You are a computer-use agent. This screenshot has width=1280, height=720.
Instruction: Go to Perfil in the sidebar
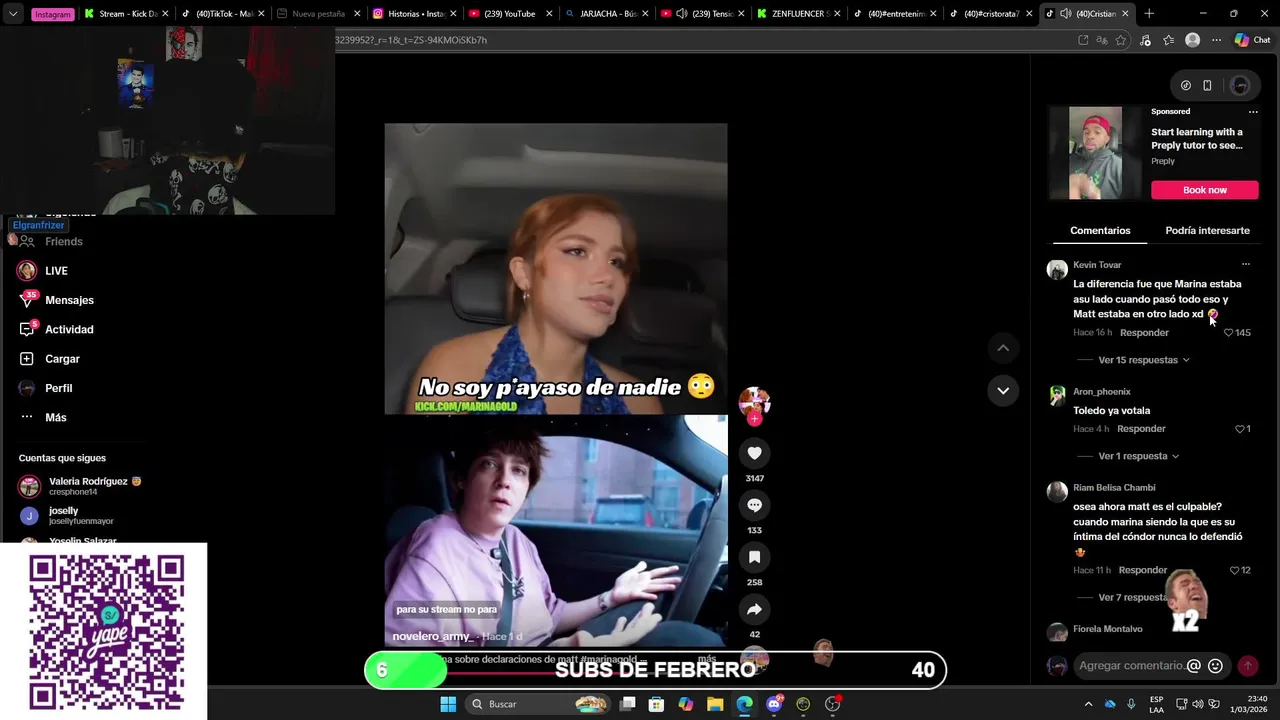58,388
